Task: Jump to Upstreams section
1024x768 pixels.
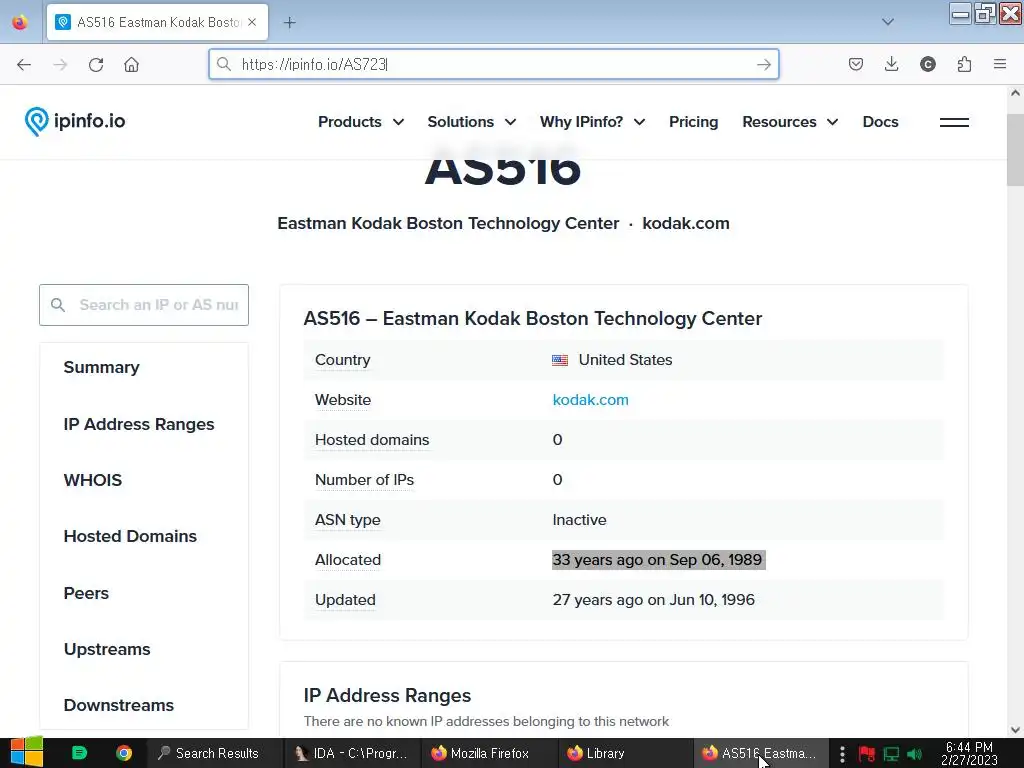Action: (x=107, y=649)
